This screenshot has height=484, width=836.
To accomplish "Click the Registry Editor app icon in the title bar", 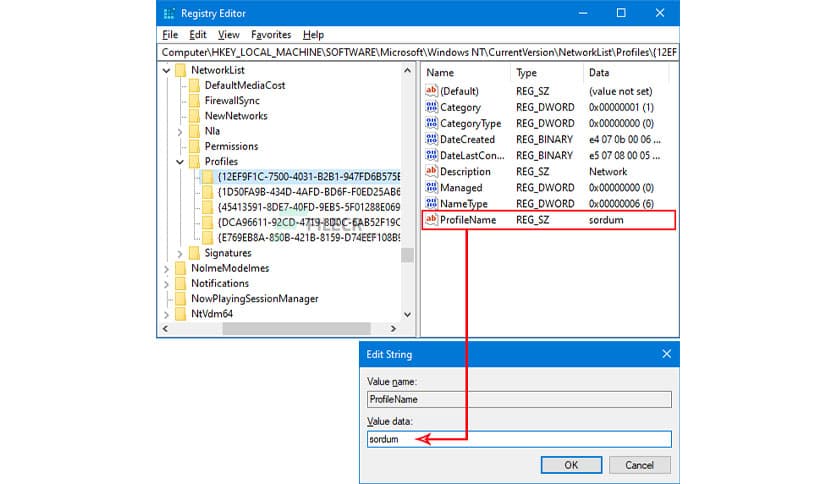I will point(168,13).
